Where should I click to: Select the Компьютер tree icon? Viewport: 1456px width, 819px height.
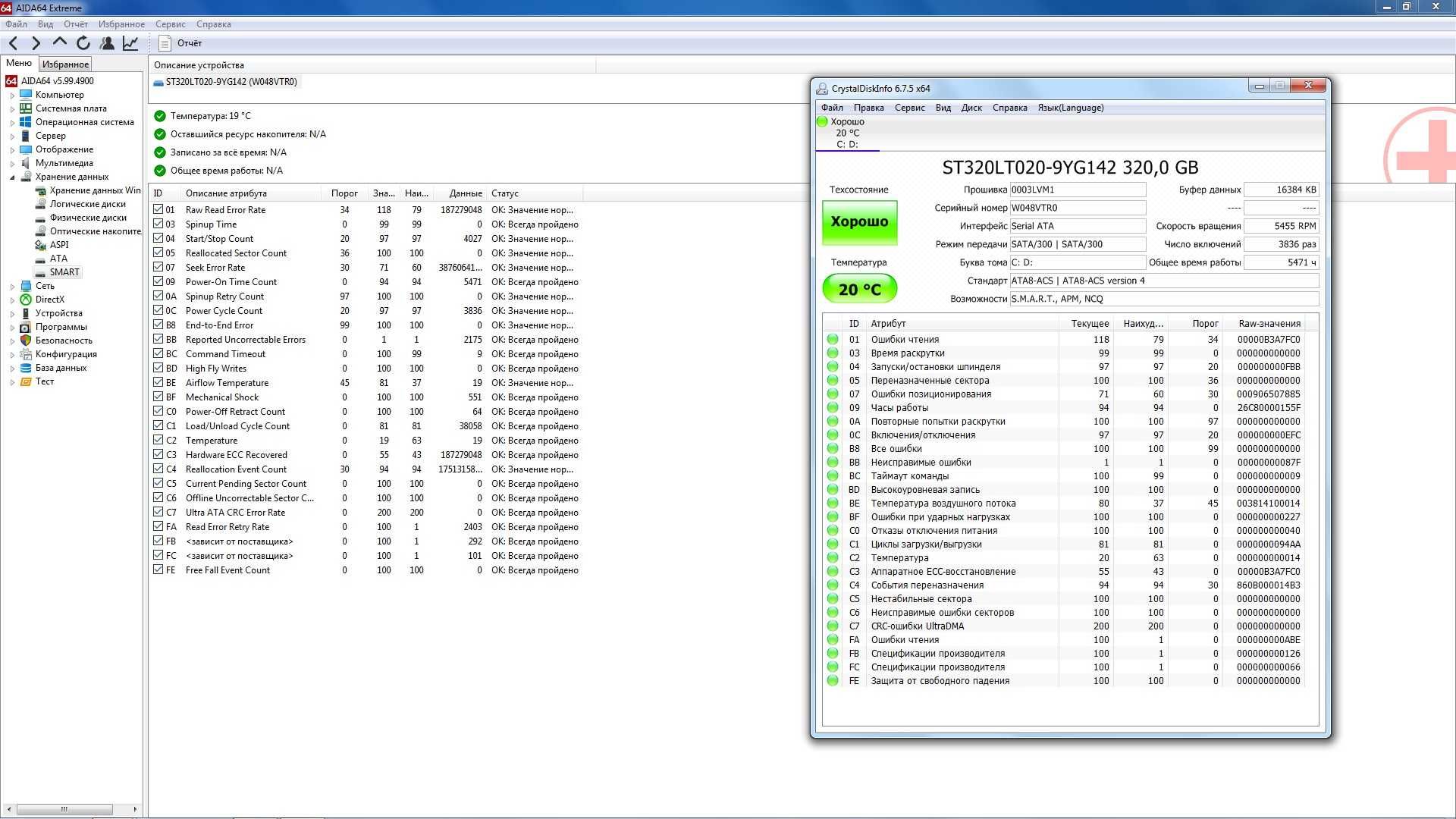click(x=26, y=95)
